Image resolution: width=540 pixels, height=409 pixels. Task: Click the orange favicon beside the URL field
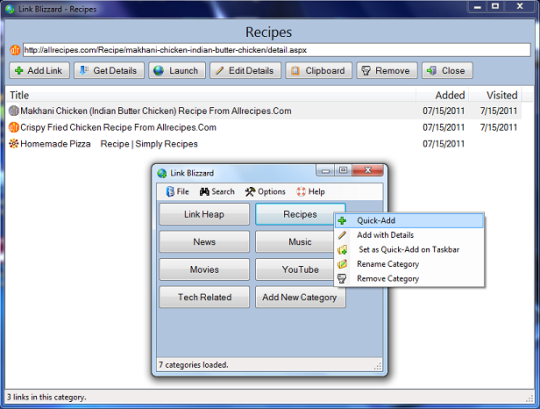[15, 50]
